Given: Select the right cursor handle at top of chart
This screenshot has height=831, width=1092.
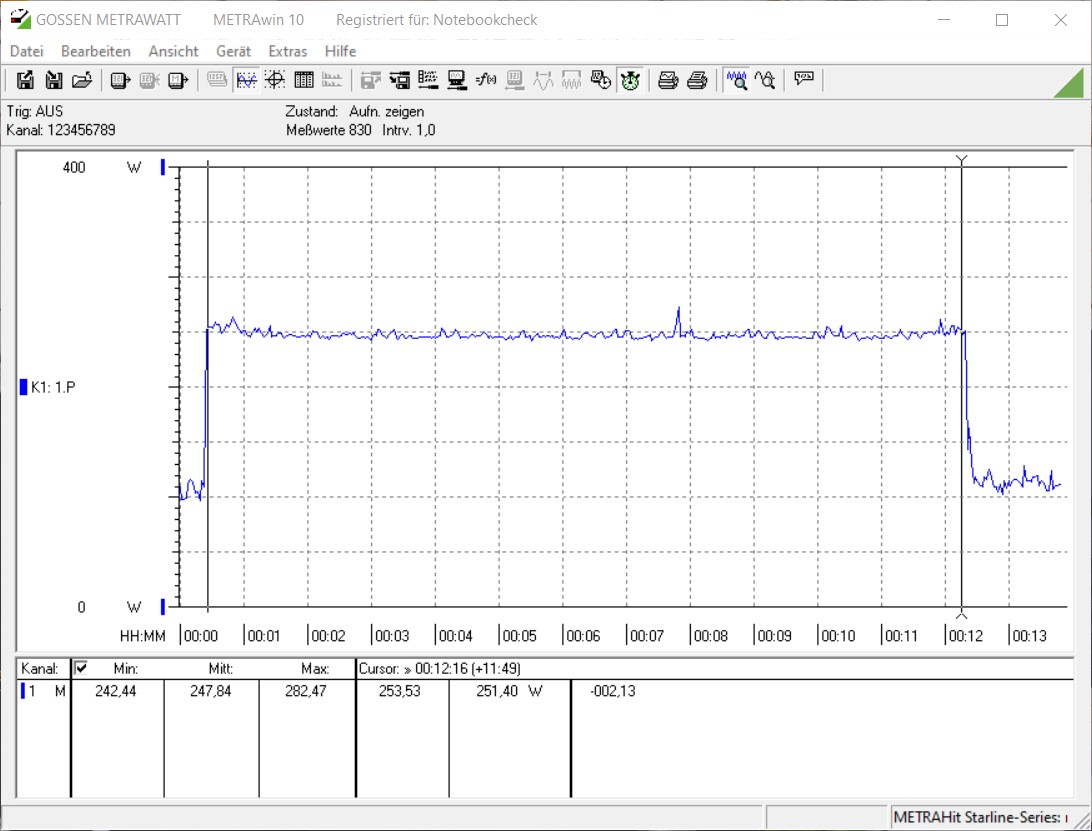Looking at the screenshot, I should [962, 161].
